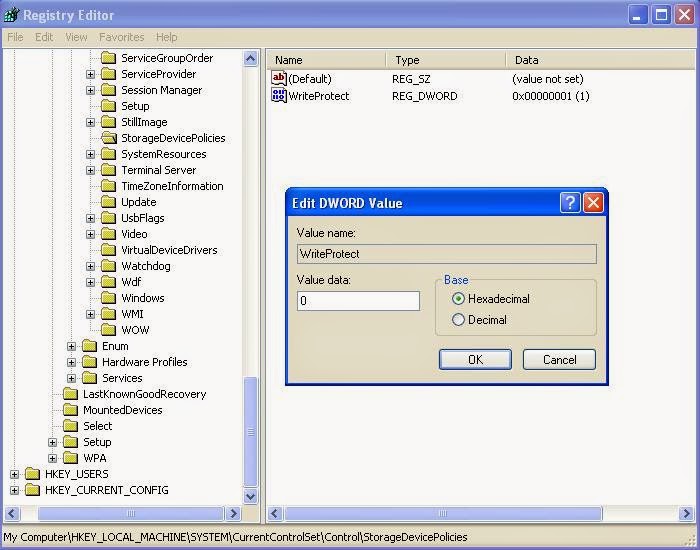
Task: Click the UsbFlags folder icon
Action: pos(108,218)
